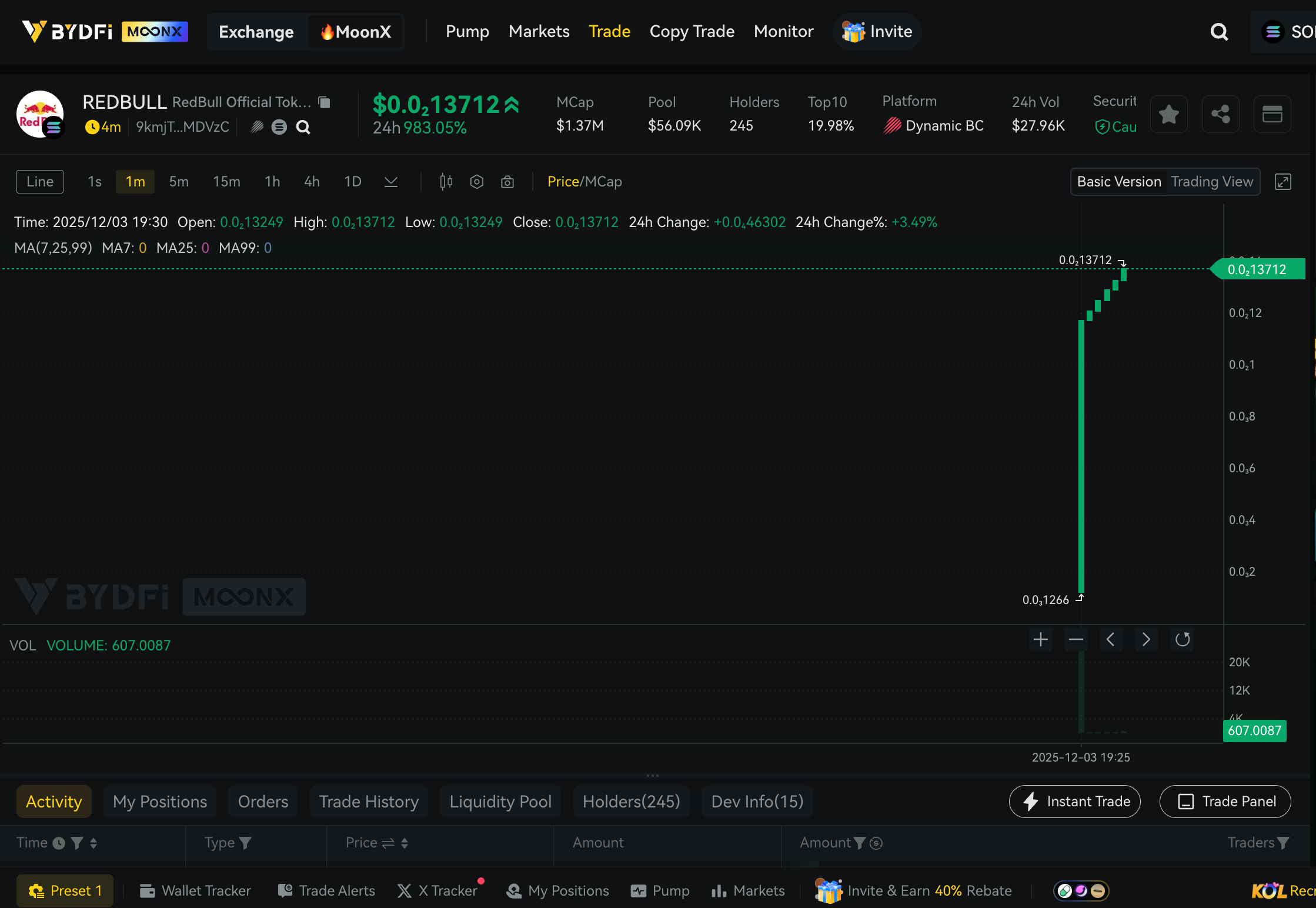Take a chart screenshot with camera icon
The width and height of the screenshot is (1316, 908).
pyautogui.click(x=507, y=182)
